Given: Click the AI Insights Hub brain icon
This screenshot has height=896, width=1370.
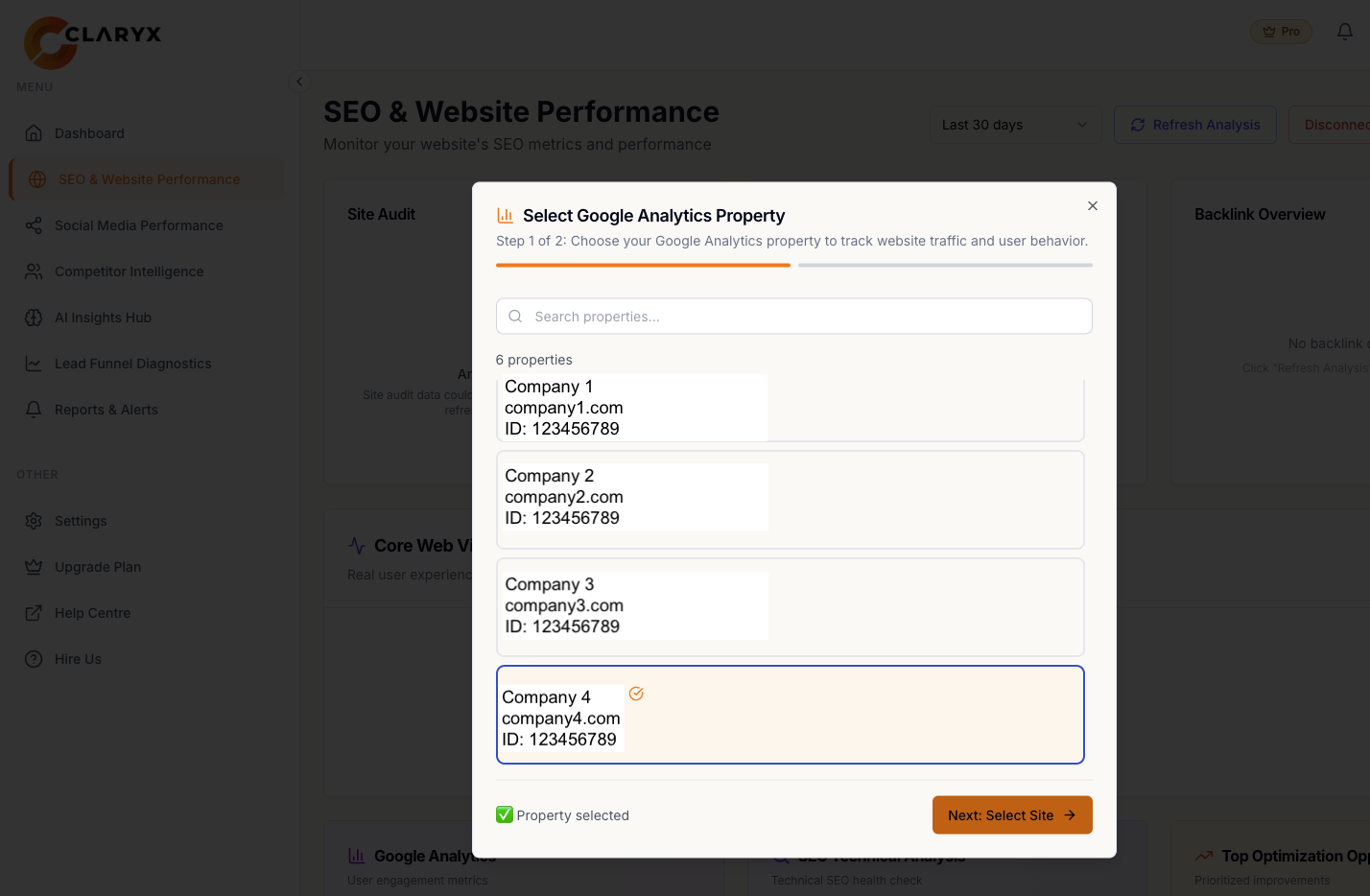Looking at the screenshot, I should tap(34, 318).
